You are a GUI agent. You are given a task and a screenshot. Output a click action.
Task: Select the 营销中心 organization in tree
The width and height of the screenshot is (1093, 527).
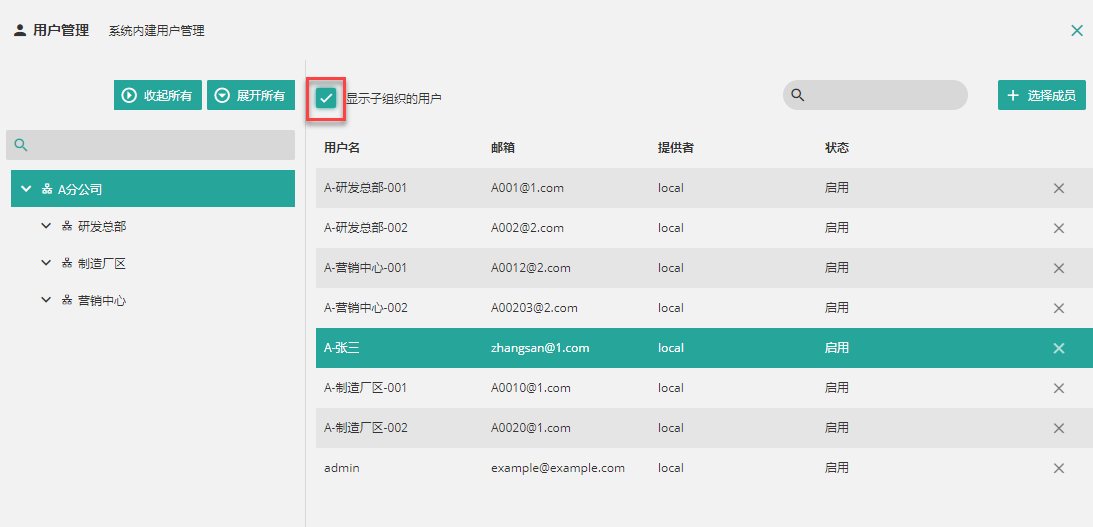pyautogui.click(x=102, y=300)
